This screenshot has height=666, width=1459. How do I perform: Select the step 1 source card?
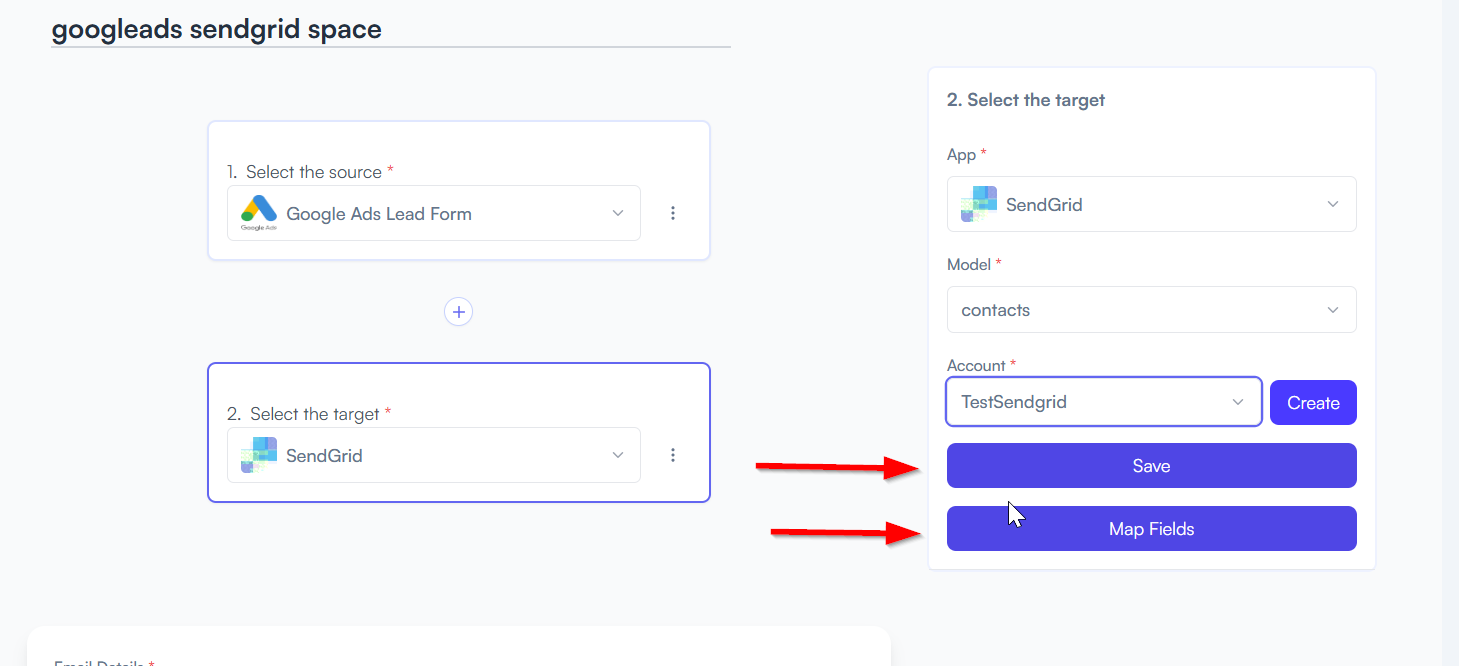pos(459,191)
